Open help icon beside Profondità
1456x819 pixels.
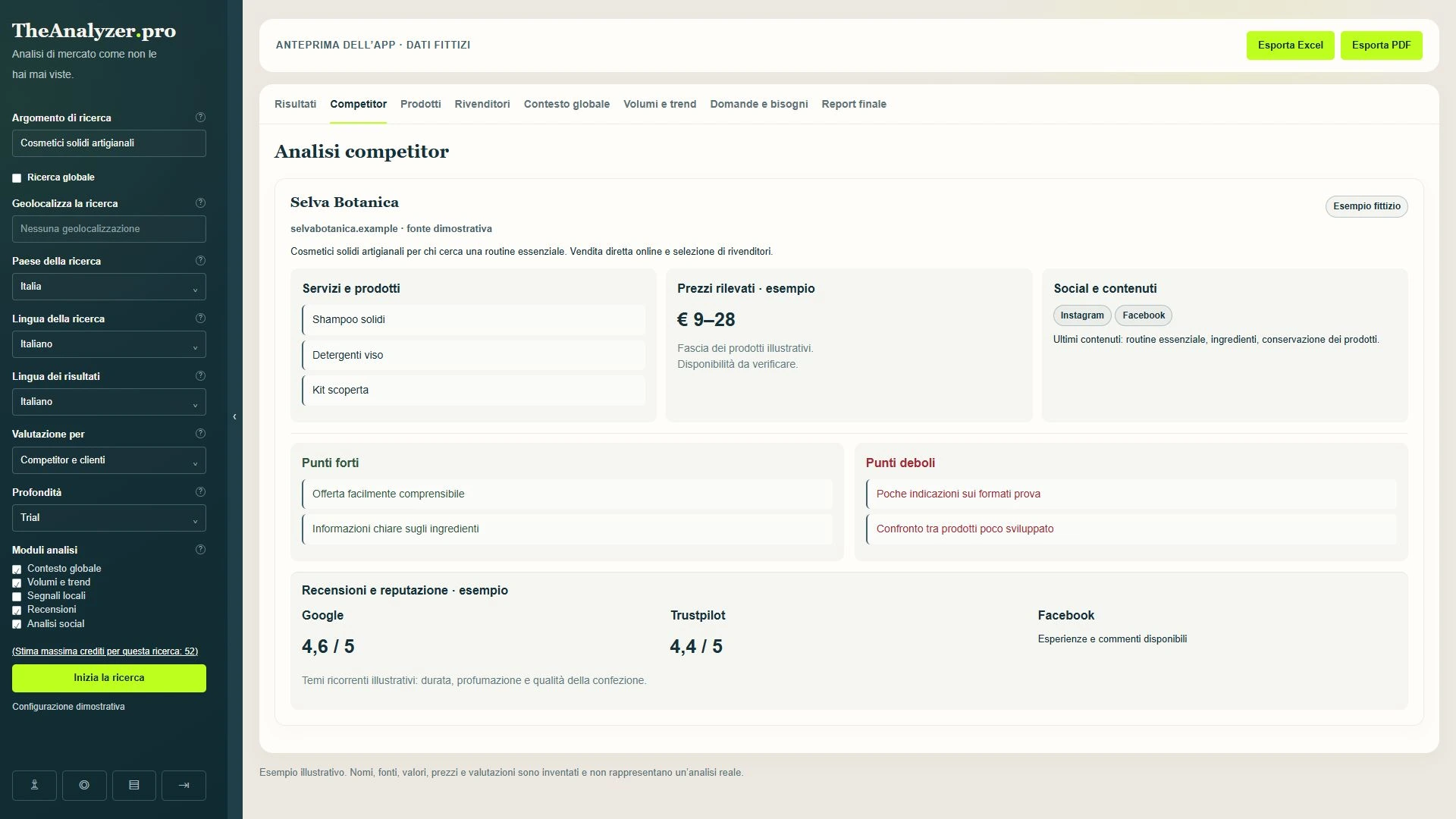pos(200,492)
